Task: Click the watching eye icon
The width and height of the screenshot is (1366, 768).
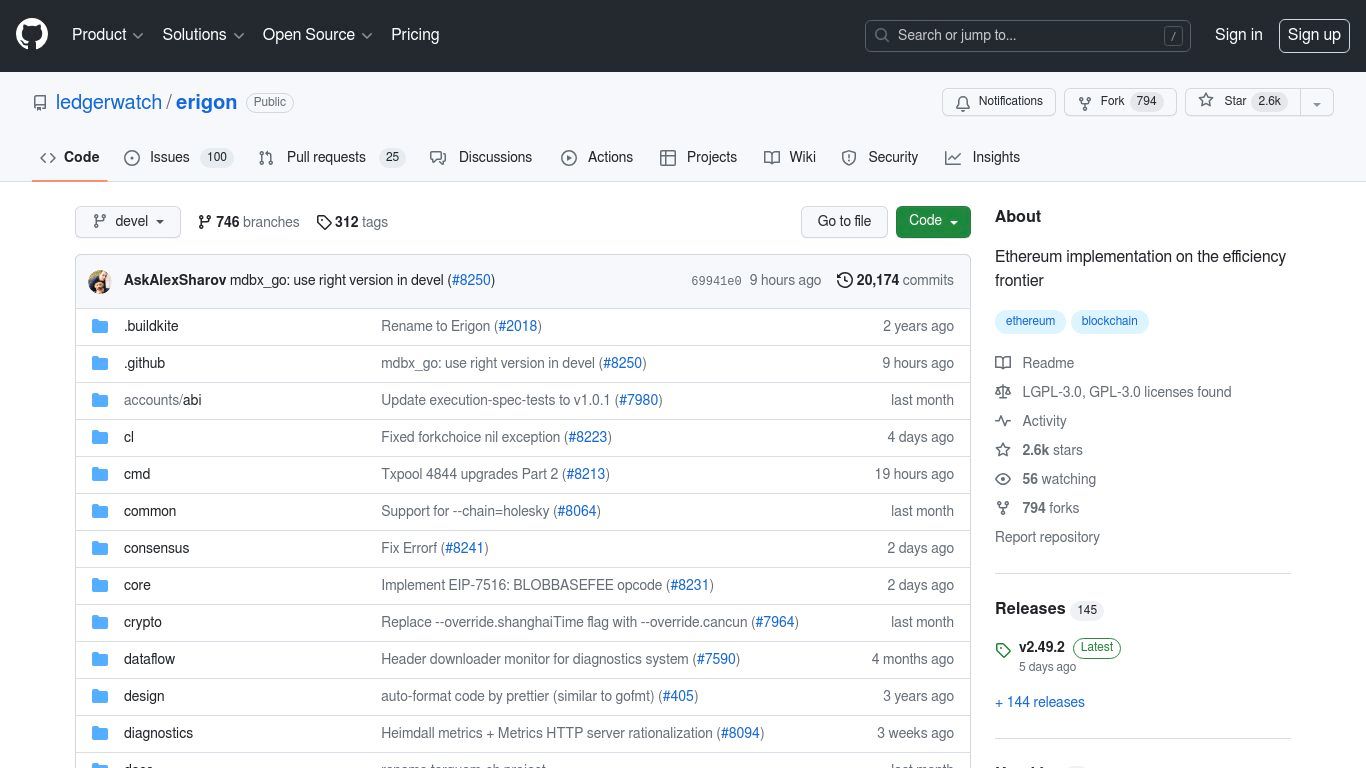Action: 1003,479
